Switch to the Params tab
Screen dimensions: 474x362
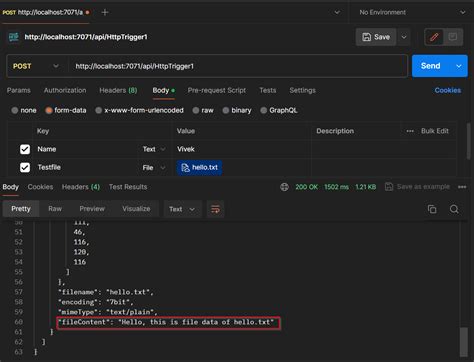pos(19,90)
